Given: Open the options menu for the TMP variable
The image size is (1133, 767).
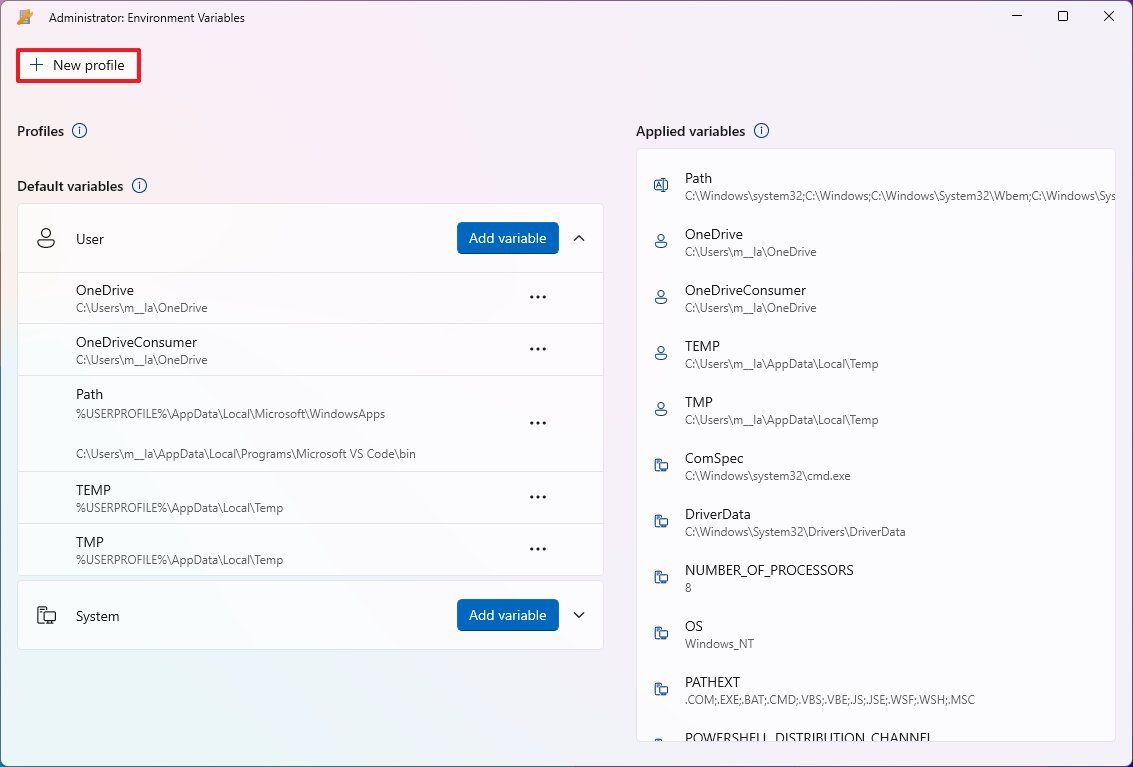Looking at the screenshot, I should click(538, 549).
